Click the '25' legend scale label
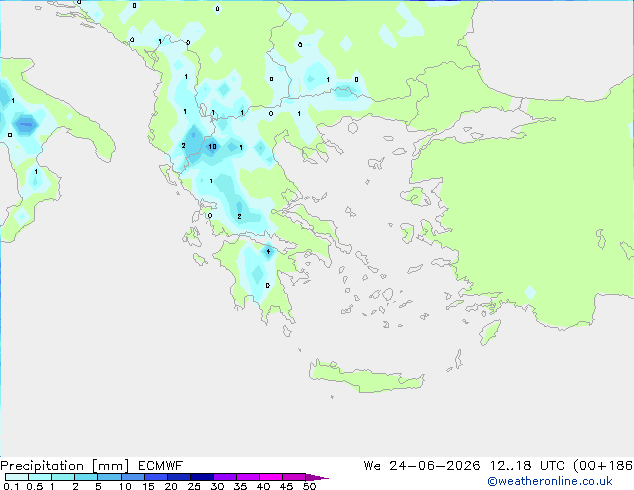 click(x=194, y=486)
